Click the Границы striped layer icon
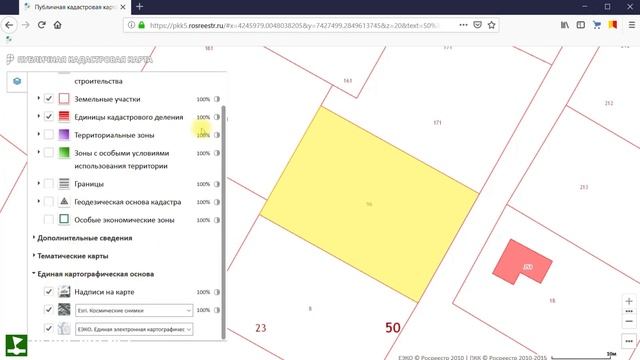Screen dimensions: 640x360 tap(64, 184)
